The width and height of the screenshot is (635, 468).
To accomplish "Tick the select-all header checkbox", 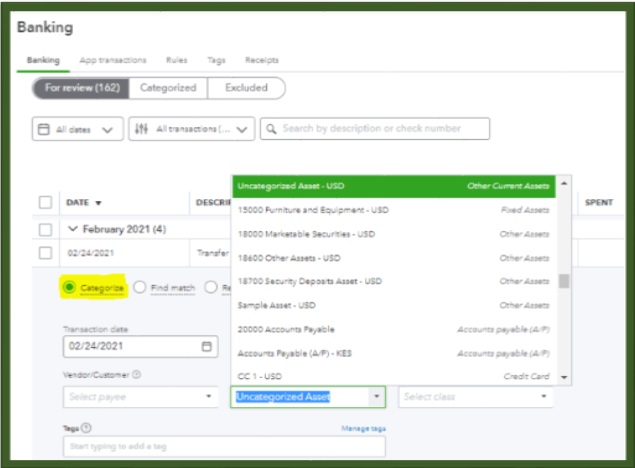I will [45, 202].
